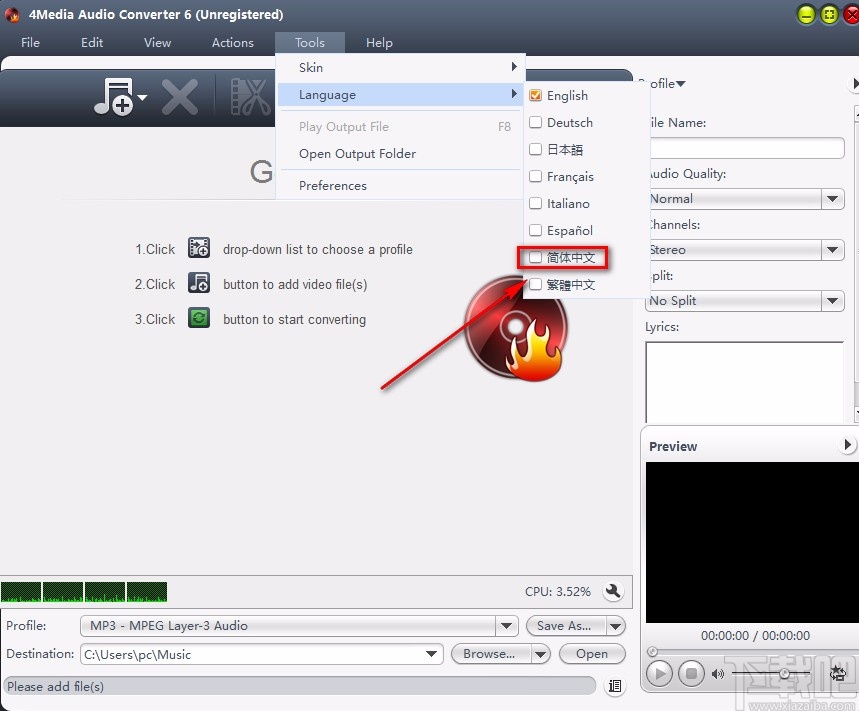Open Preferences from Tools menu
The width and height of the screenshot is (859, 711).
point(400,186)
